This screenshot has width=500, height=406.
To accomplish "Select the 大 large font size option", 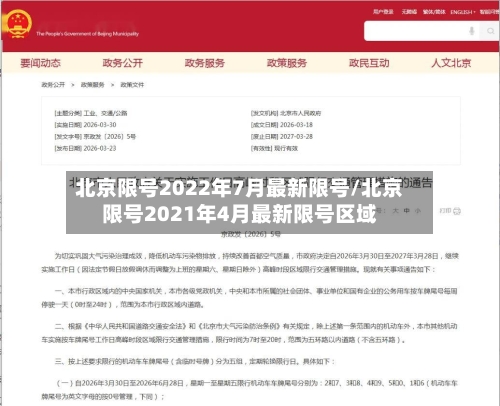I will pyautogui.click(x=396, y=211).
